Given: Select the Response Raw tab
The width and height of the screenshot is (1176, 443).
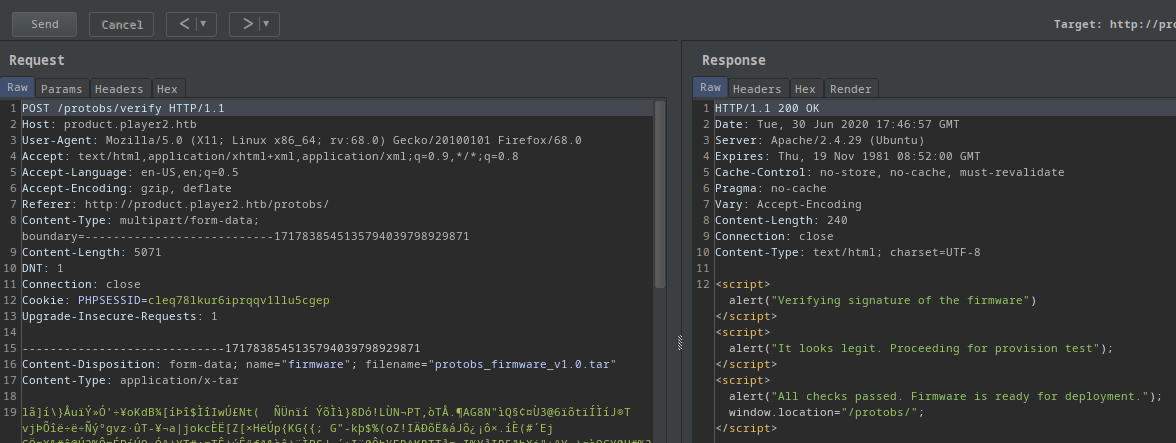Looking at the screenshot, I should (710, 88).
